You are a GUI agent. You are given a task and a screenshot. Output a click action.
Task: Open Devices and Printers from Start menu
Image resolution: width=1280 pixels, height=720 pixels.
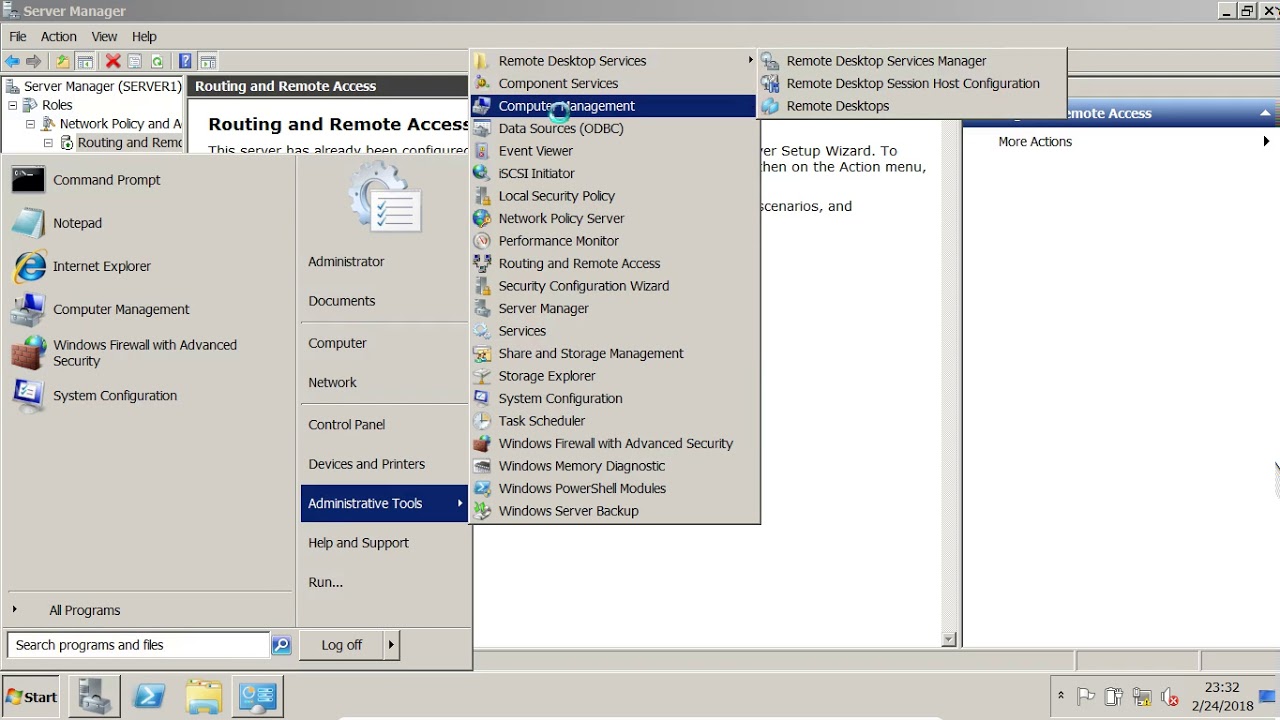[384, 464]
